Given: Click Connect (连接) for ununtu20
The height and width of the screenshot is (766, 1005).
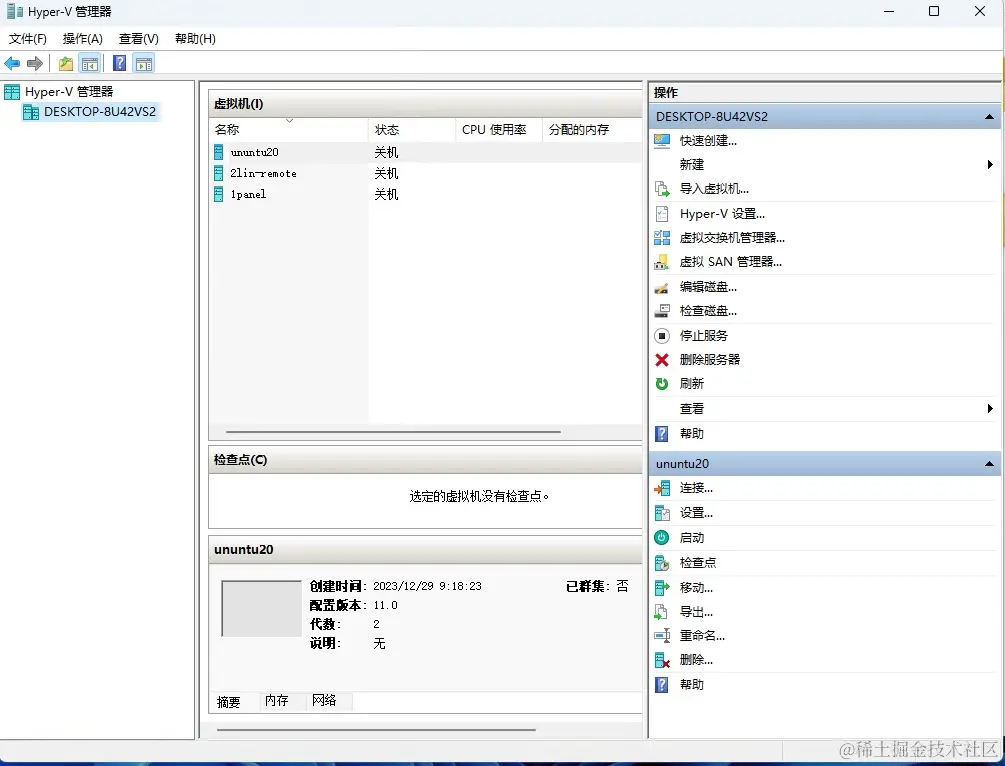Looking at the screenshot, I should click(696, 488).
